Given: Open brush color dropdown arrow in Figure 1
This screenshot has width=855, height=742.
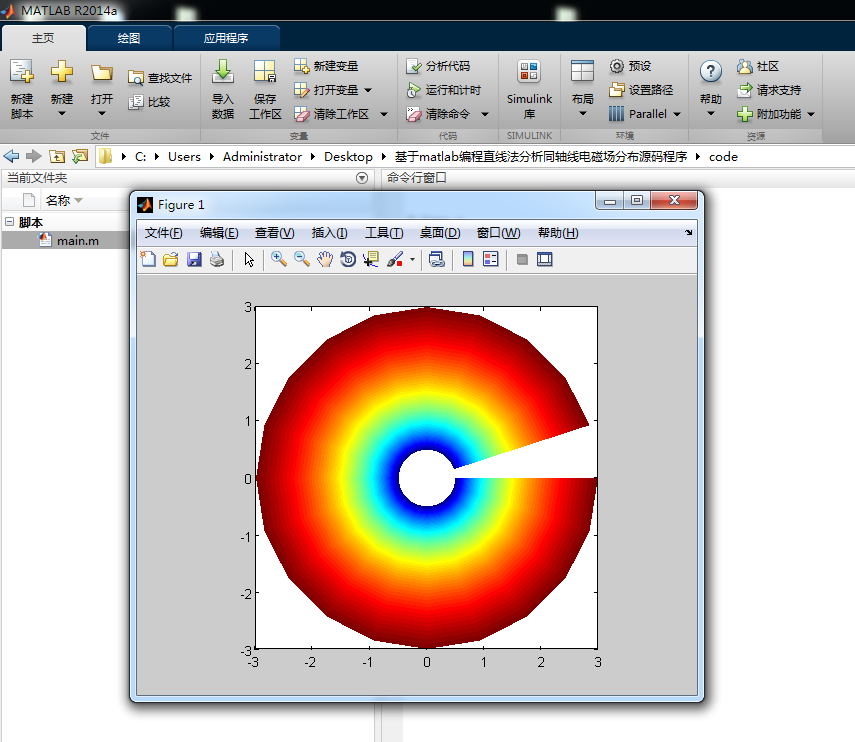Looking at the screenshot, I should 412,260.
